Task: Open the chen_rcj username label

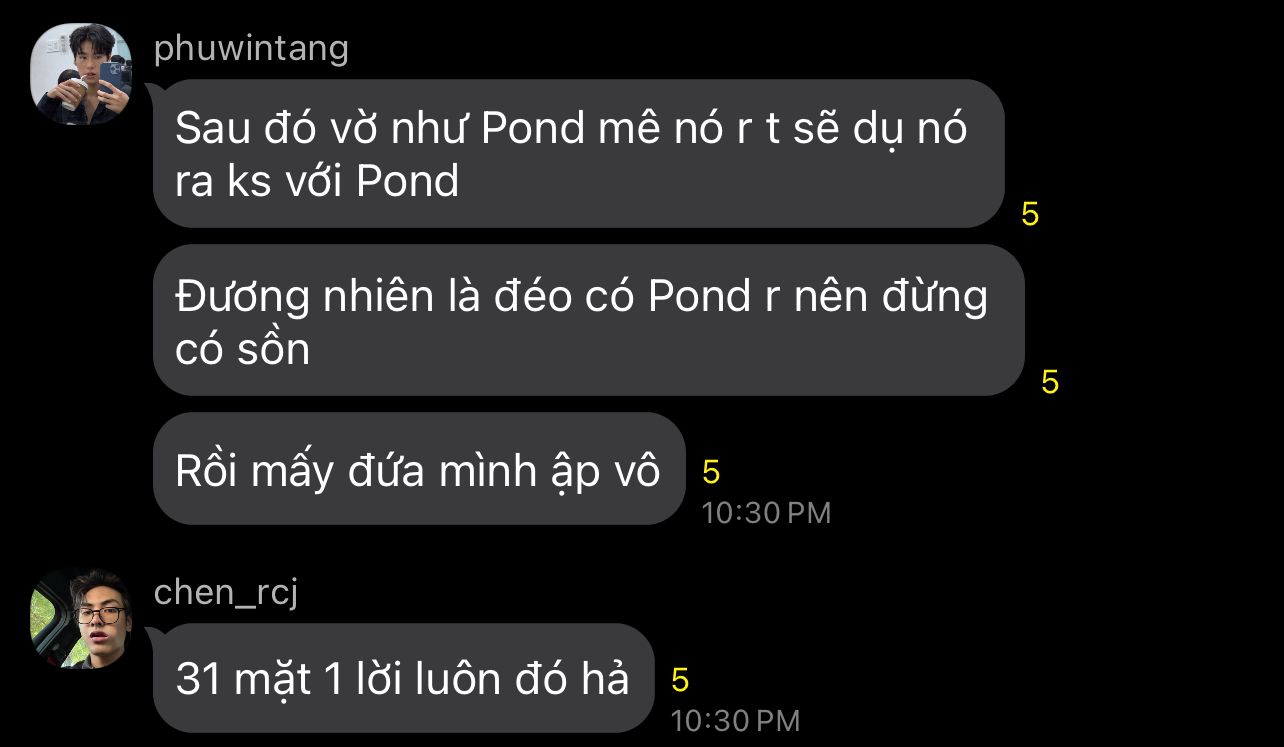Action: click(226, 592)
